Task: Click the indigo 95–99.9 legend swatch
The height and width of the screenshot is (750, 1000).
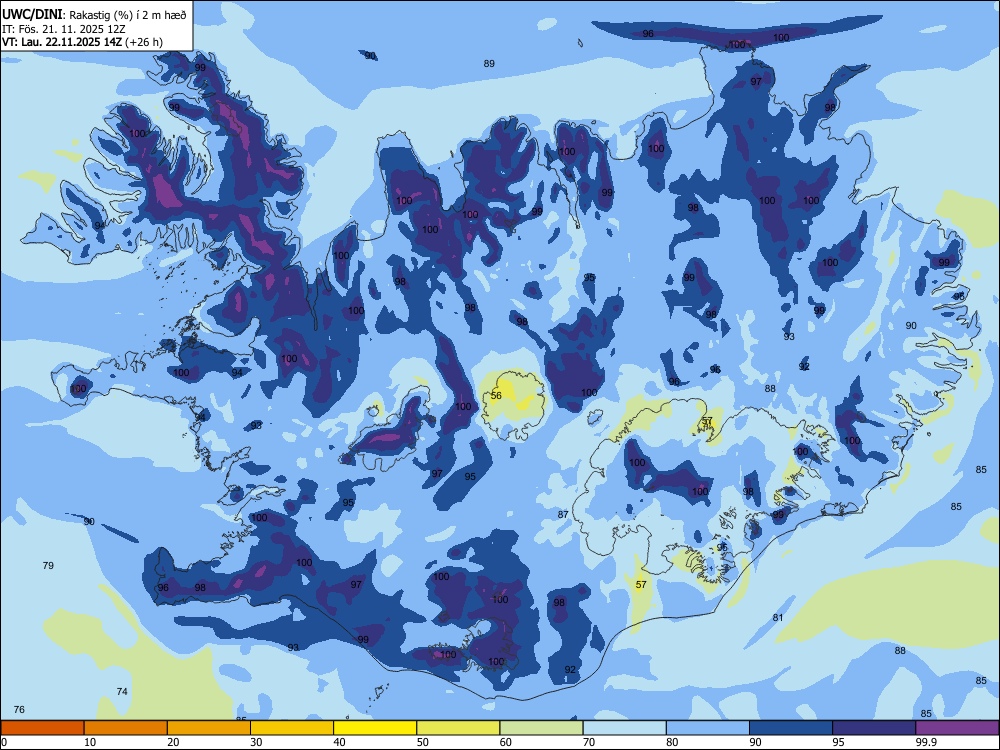Action: (874, 728)
